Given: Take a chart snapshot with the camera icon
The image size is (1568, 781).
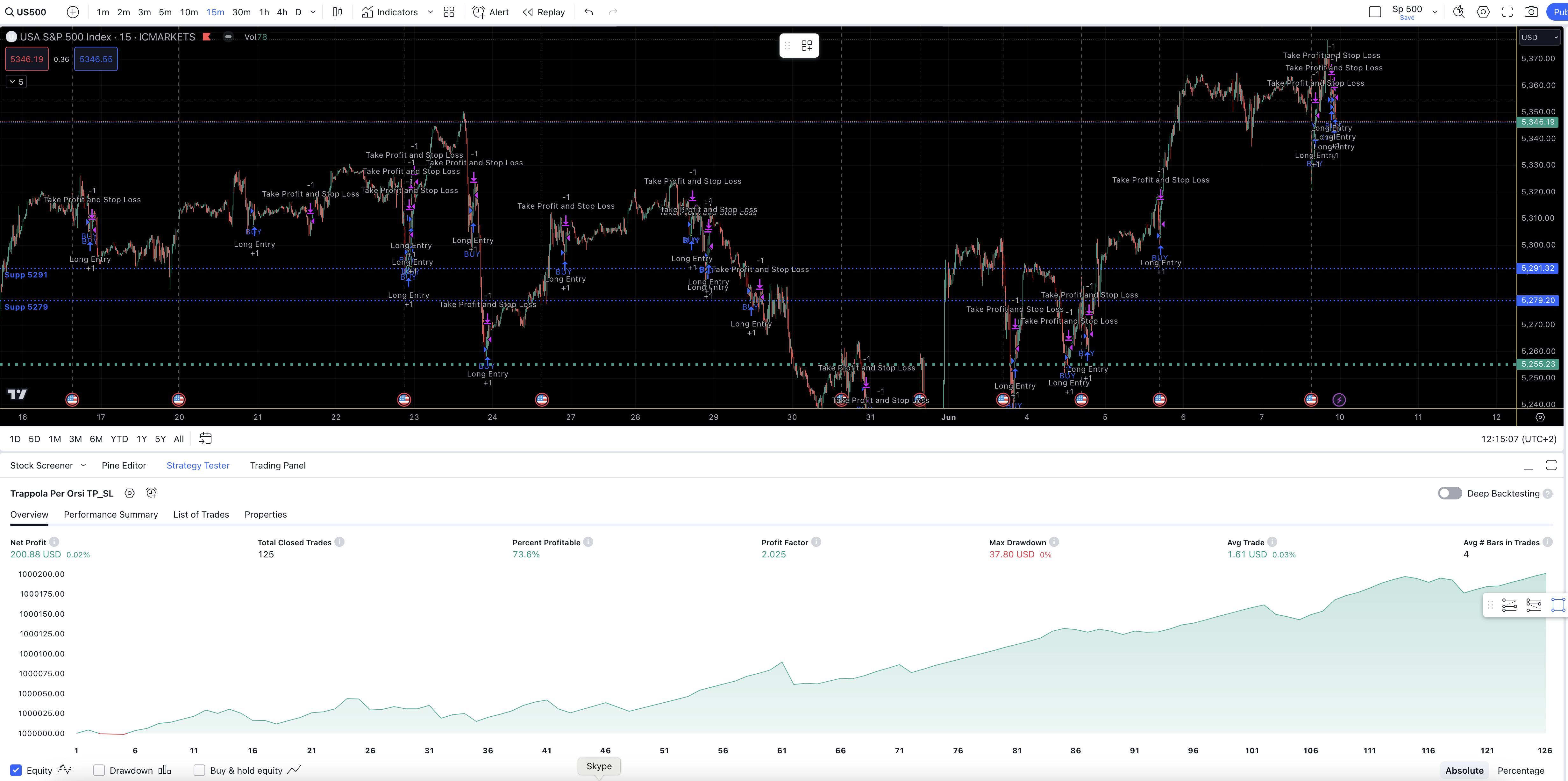Looking at the screenshot, I should point(1533,11).
